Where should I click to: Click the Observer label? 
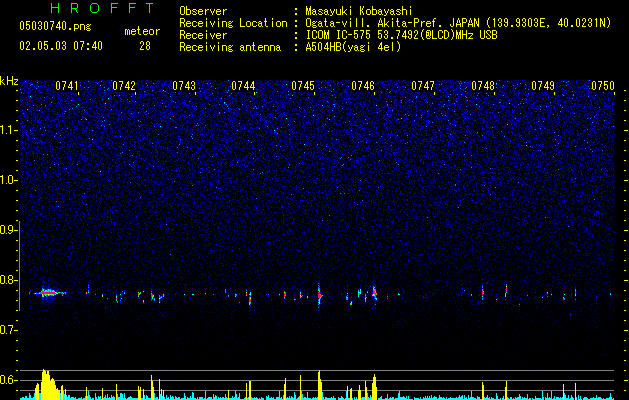click(x=203, y=11)
